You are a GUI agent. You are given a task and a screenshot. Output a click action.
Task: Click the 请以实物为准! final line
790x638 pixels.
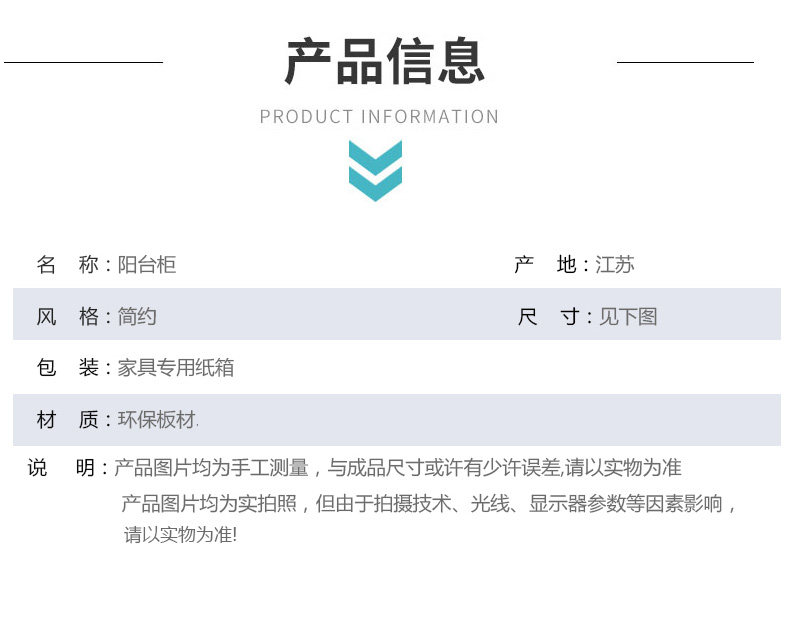pyautogui.click(x=180, y=534)
